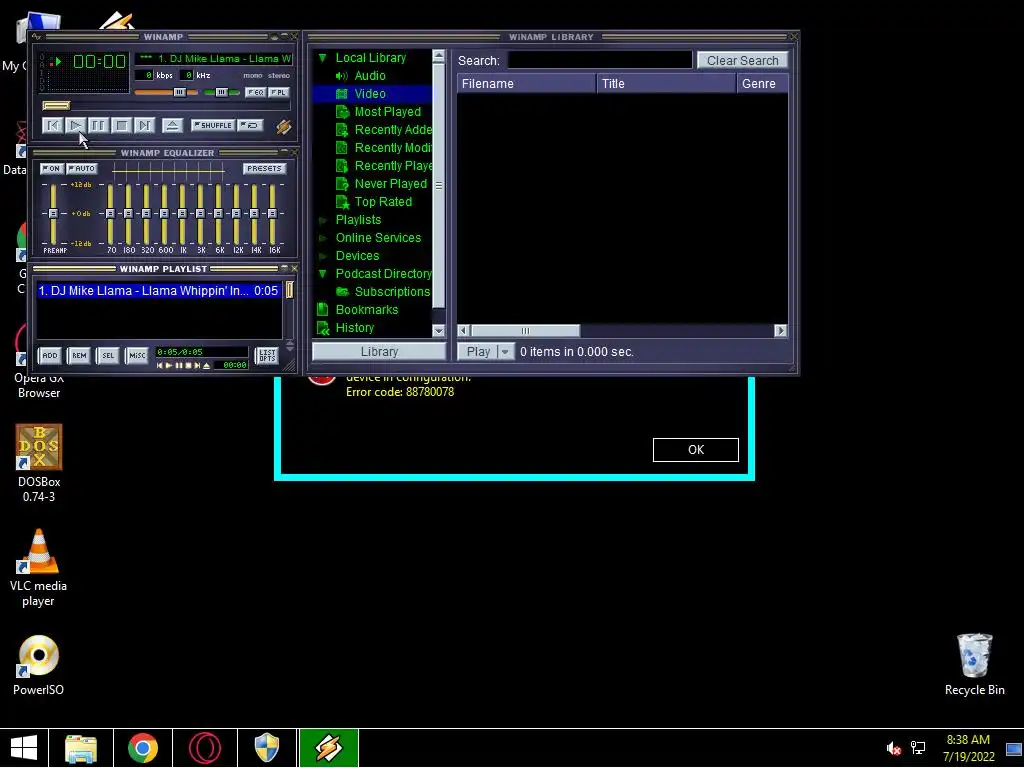The height and width of the screenshot is (768, 1024).
Task: Open Winamp main menu icon in title bar
Action: coord(37,37)
